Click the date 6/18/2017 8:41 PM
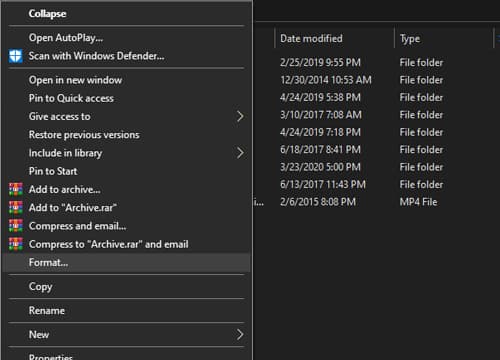 [320, 149]
